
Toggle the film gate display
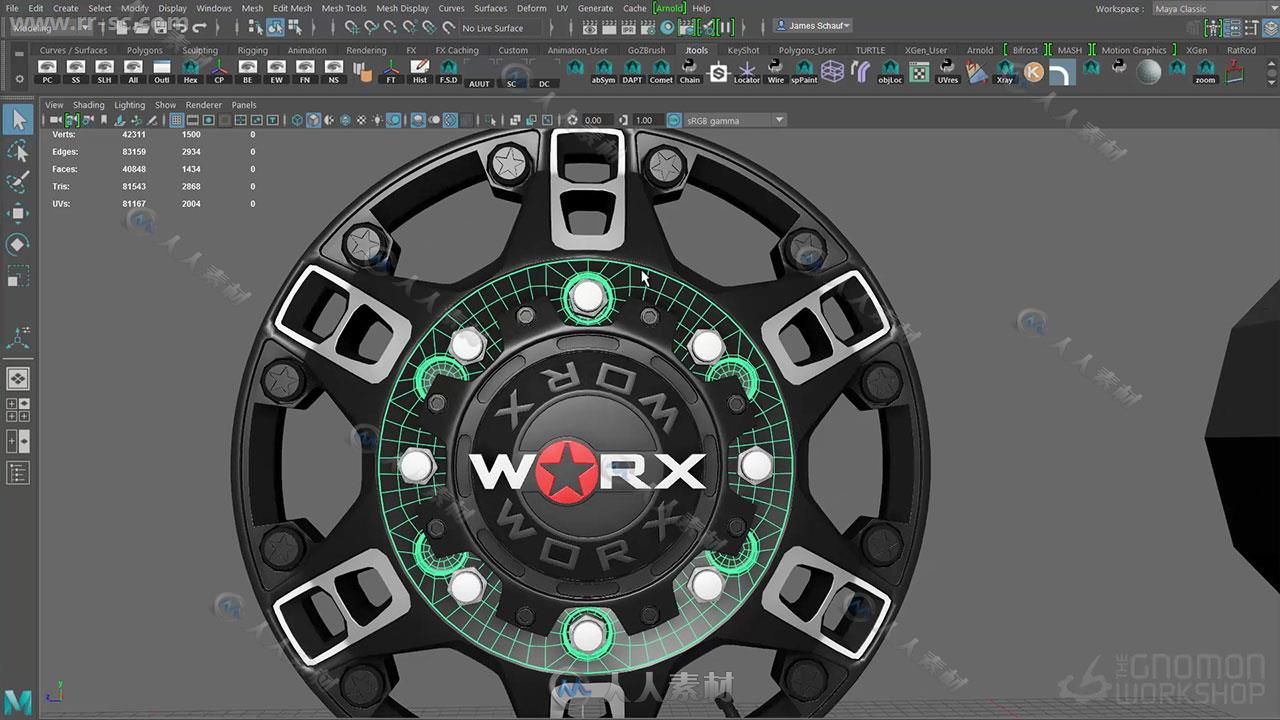pyautogui.click(x=193, y=120)
